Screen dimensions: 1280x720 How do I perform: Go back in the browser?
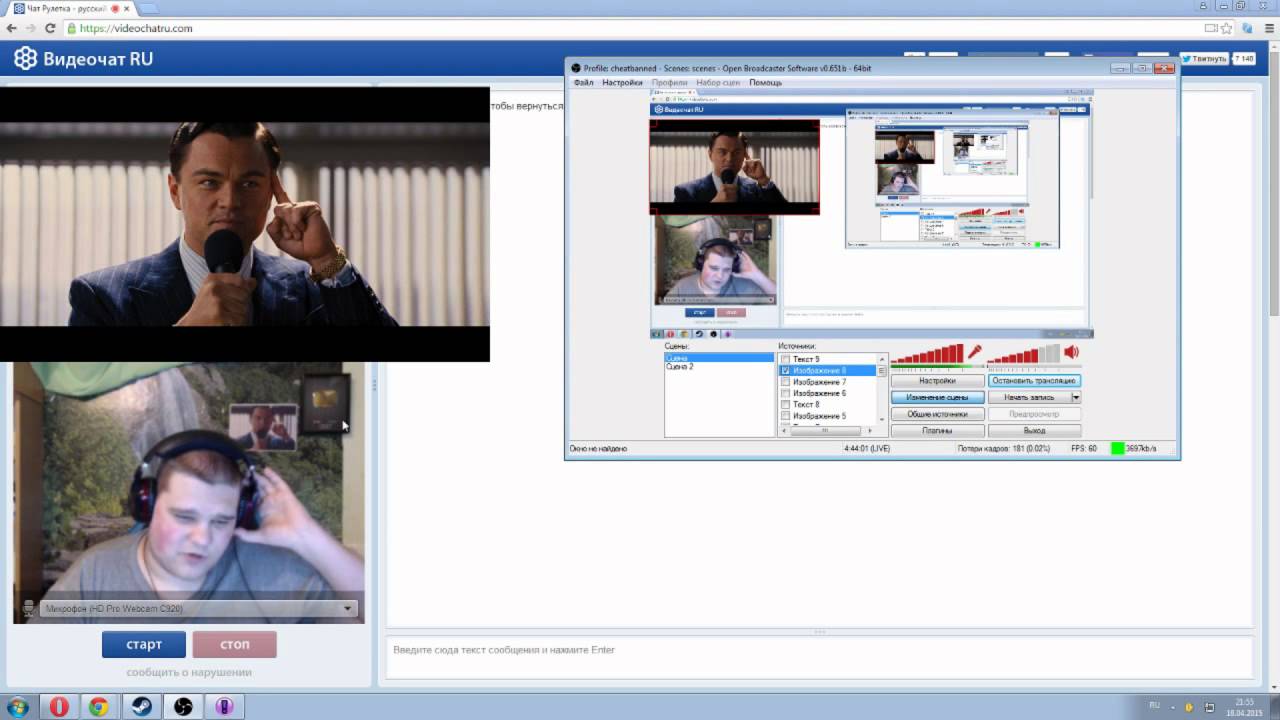(12, 28)
